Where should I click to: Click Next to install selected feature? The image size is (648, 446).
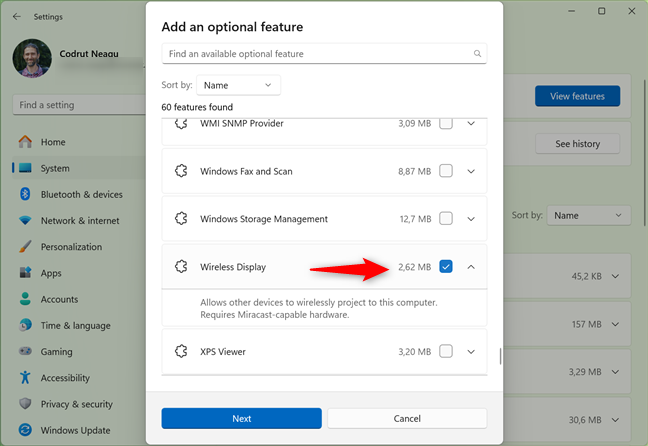pyautogui.click(x=241, y=418)
